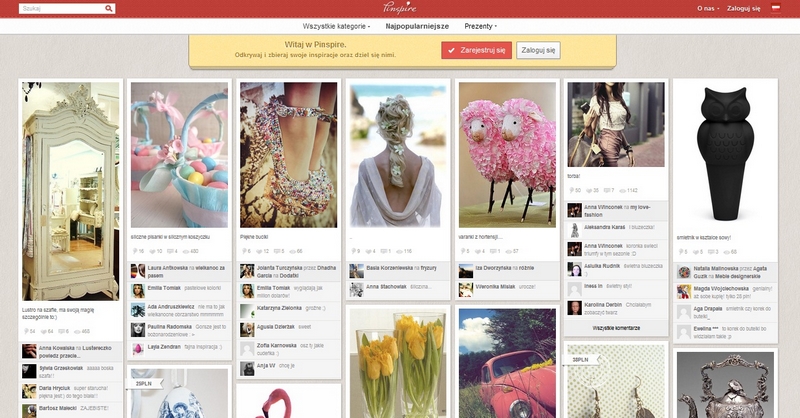This screenshot has width=800, height=418.
Task: Open the pink vintage car pin image
Action: coord(507,363)
